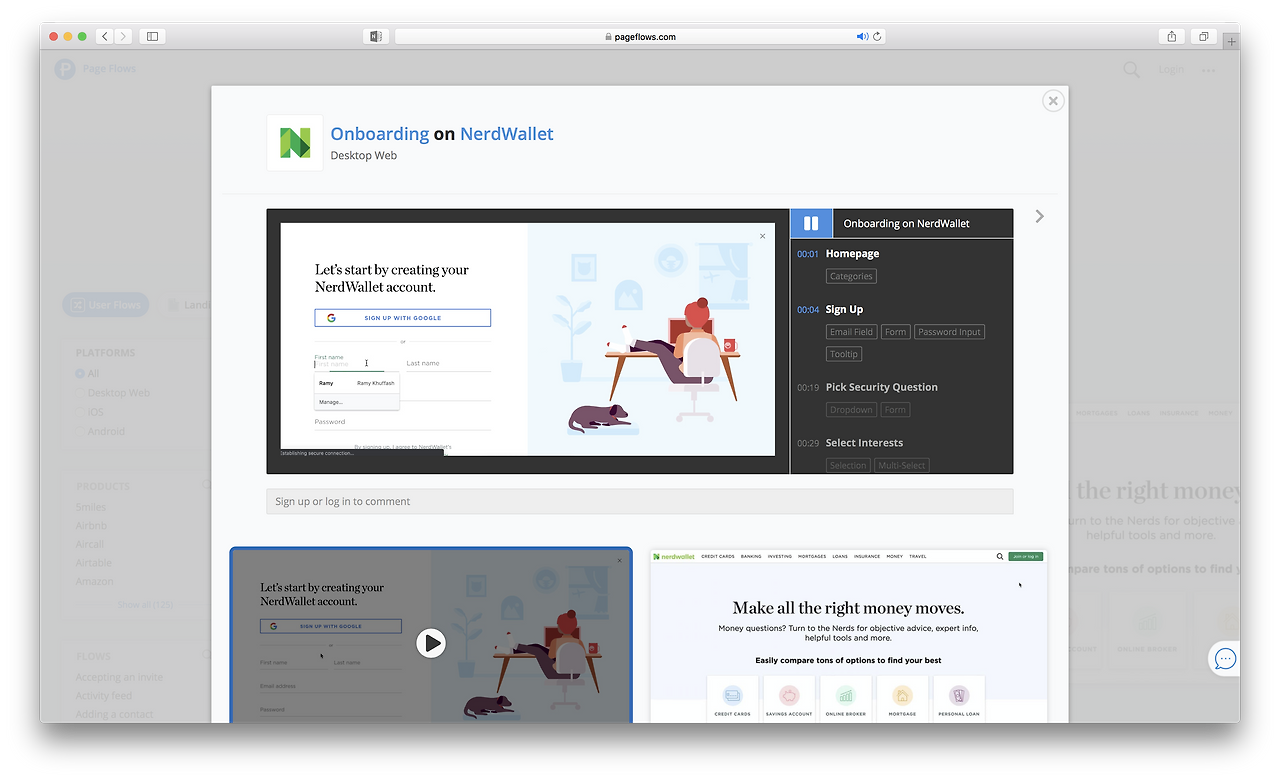Mute the tab audio via speaker icon

coord(862,37)
